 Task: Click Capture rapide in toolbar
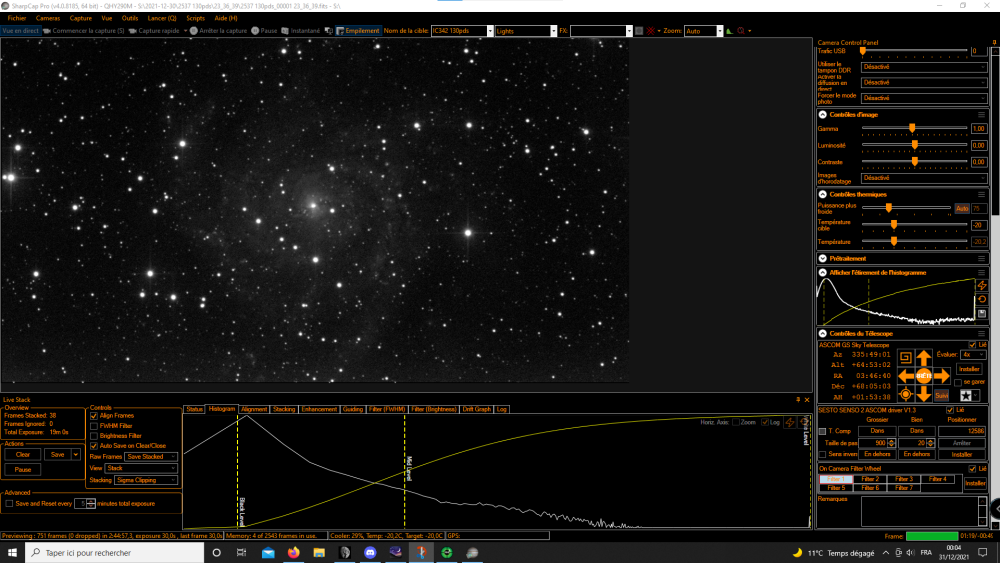coord(154,31)
